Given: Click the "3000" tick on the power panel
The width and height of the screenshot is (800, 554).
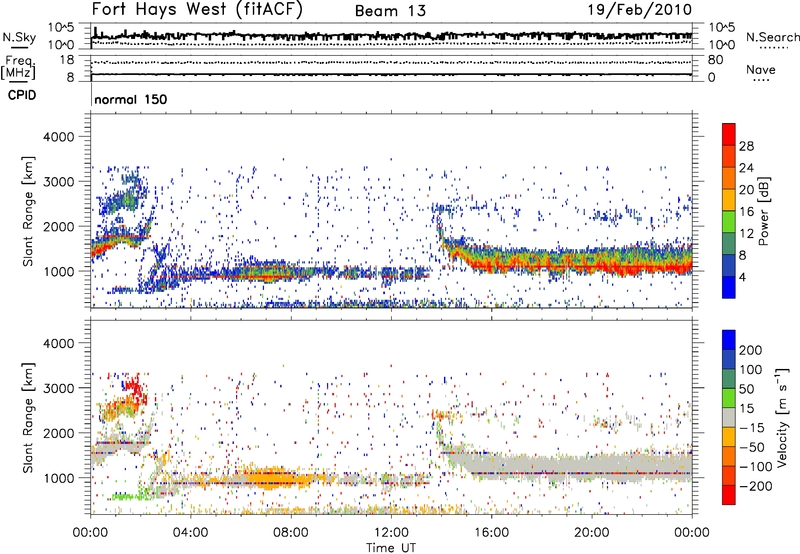Looking at the screenshot, I should click(58, 182).
